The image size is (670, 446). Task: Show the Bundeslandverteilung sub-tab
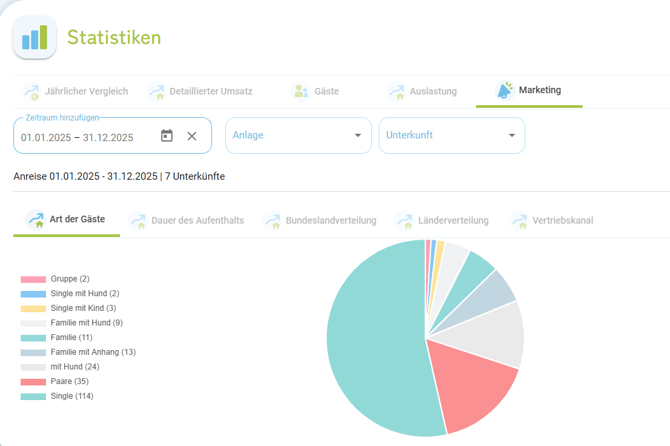(x=320, y=220)
